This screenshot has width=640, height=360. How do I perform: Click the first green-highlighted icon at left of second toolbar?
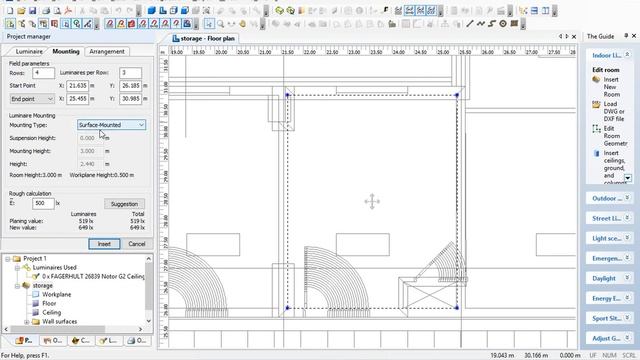coord(10,24)
